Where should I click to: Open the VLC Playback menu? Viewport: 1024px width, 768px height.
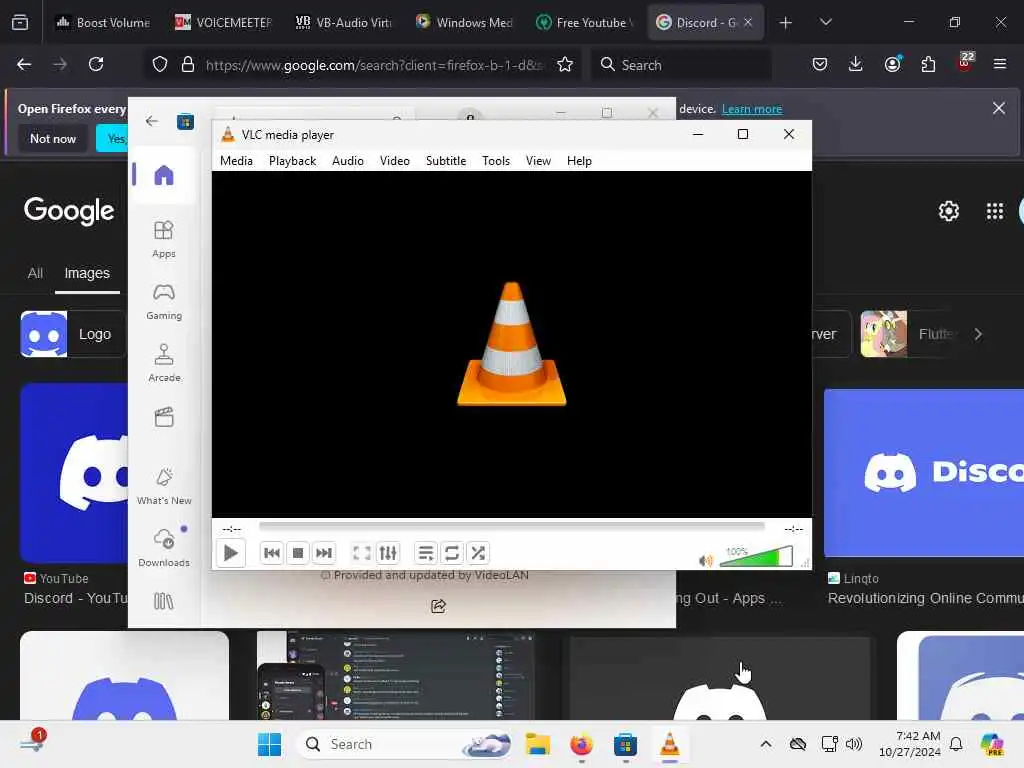click(293, 161)
